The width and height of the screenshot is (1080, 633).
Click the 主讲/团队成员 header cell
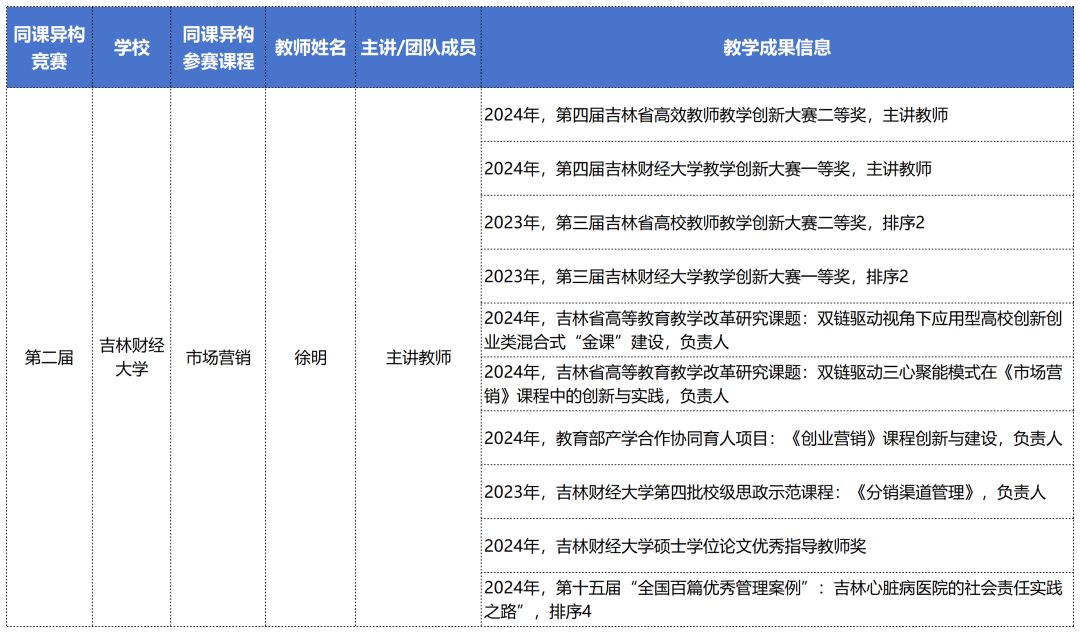(418, 48)
